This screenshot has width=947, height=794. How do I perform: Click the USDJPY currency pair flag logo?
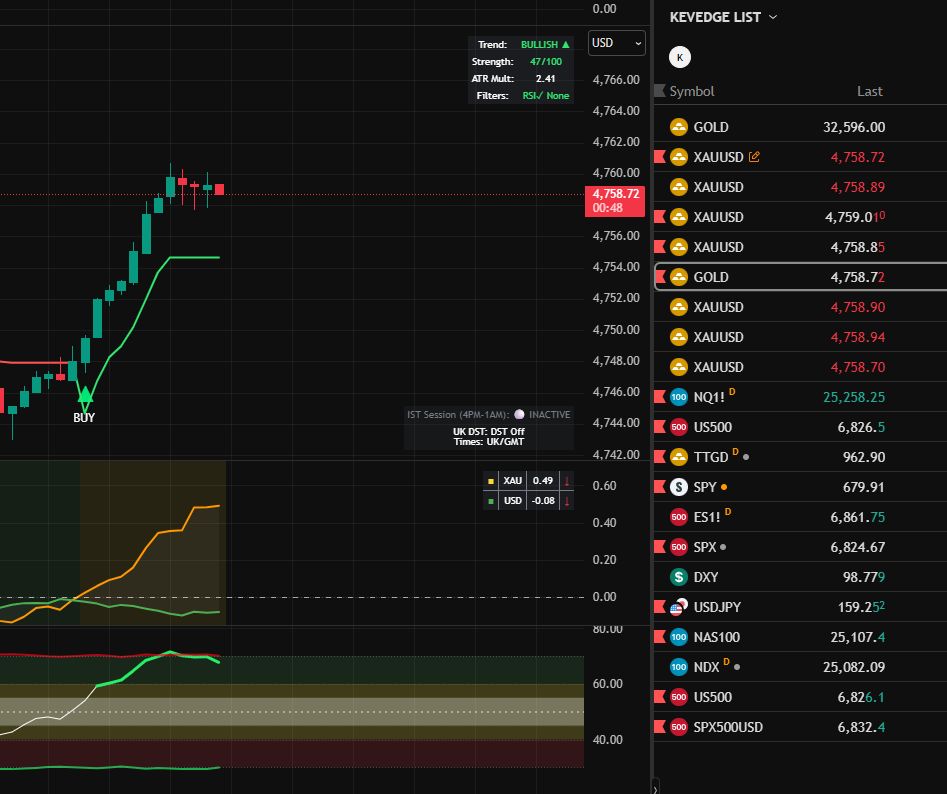coord(678,607)
